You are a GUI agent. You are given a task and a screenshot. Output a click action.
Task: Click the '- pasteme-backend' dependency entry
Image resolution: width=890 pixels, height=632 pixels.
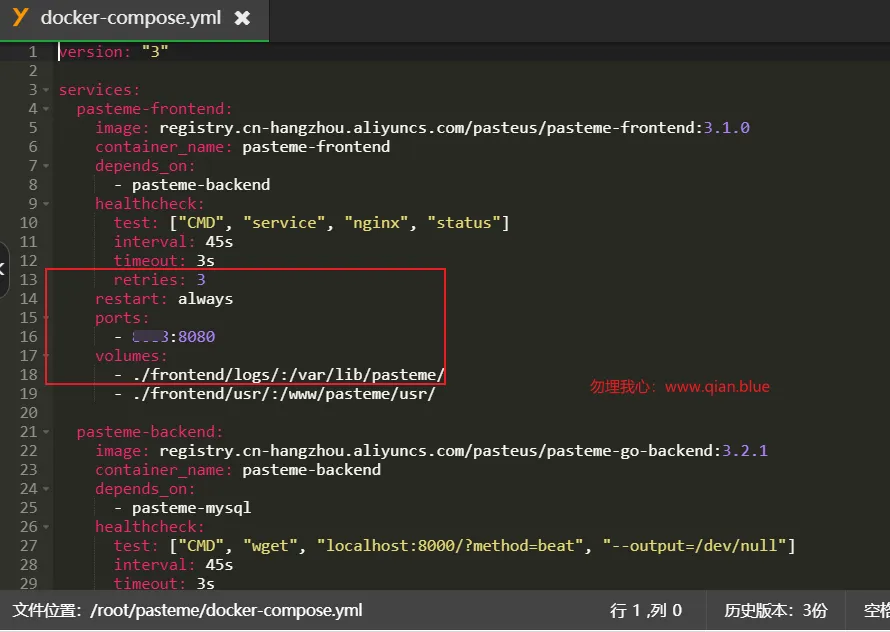[x=192, y=185]
